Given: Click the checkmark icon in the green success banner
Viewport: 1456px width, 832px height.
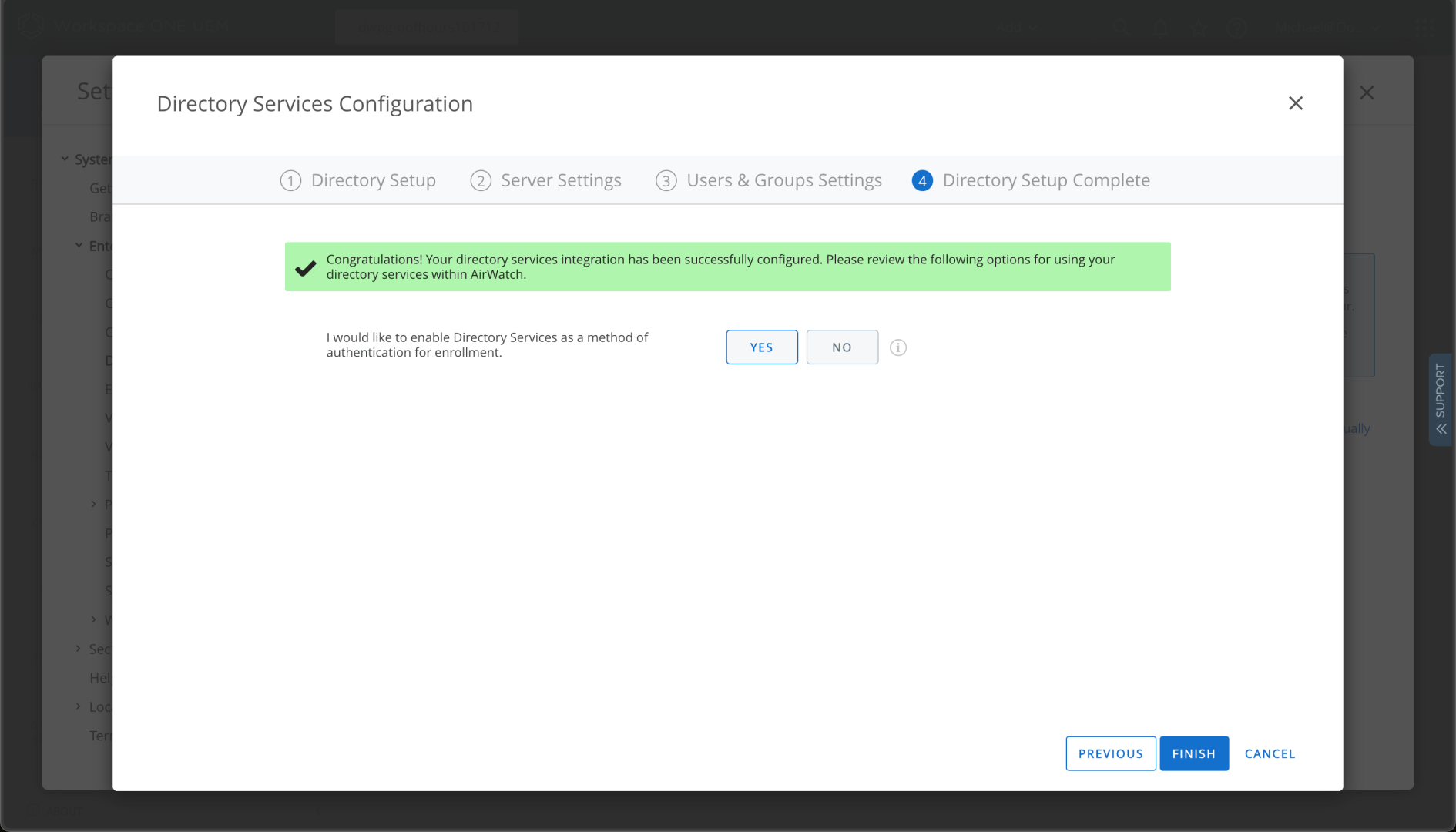Looking at the screenshot, I should [x=306, y=267].
